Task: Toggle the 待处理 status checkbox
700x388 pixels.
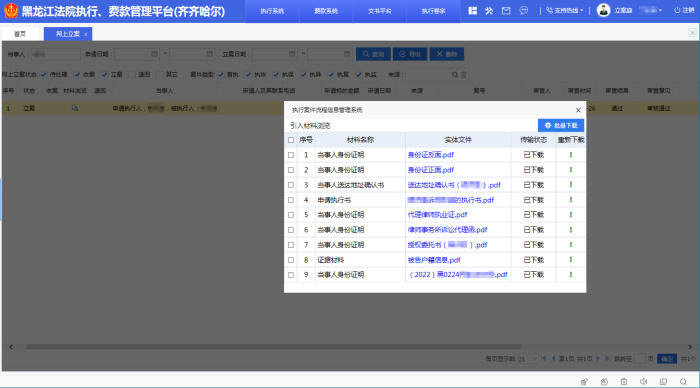Action: 44,75
